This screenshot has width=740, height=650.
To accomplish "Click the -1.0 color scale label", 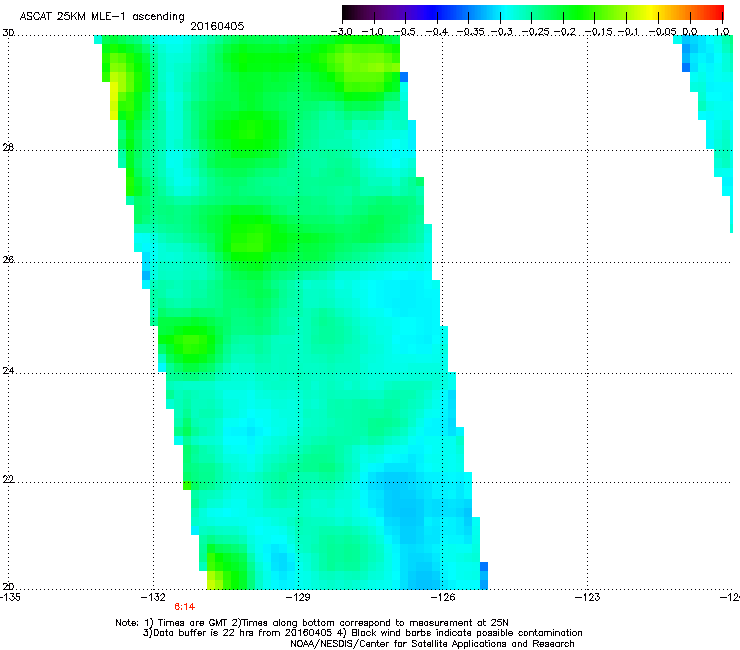I will point(373,32).
